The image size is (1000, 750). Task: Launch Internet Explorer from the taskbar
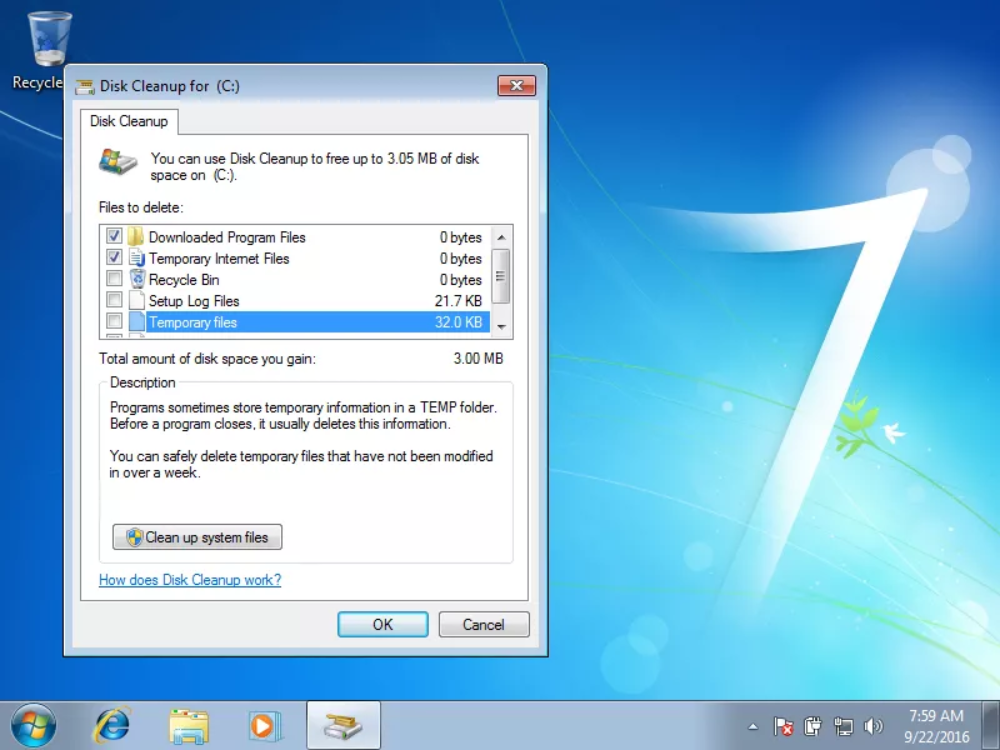pos(112,725)
